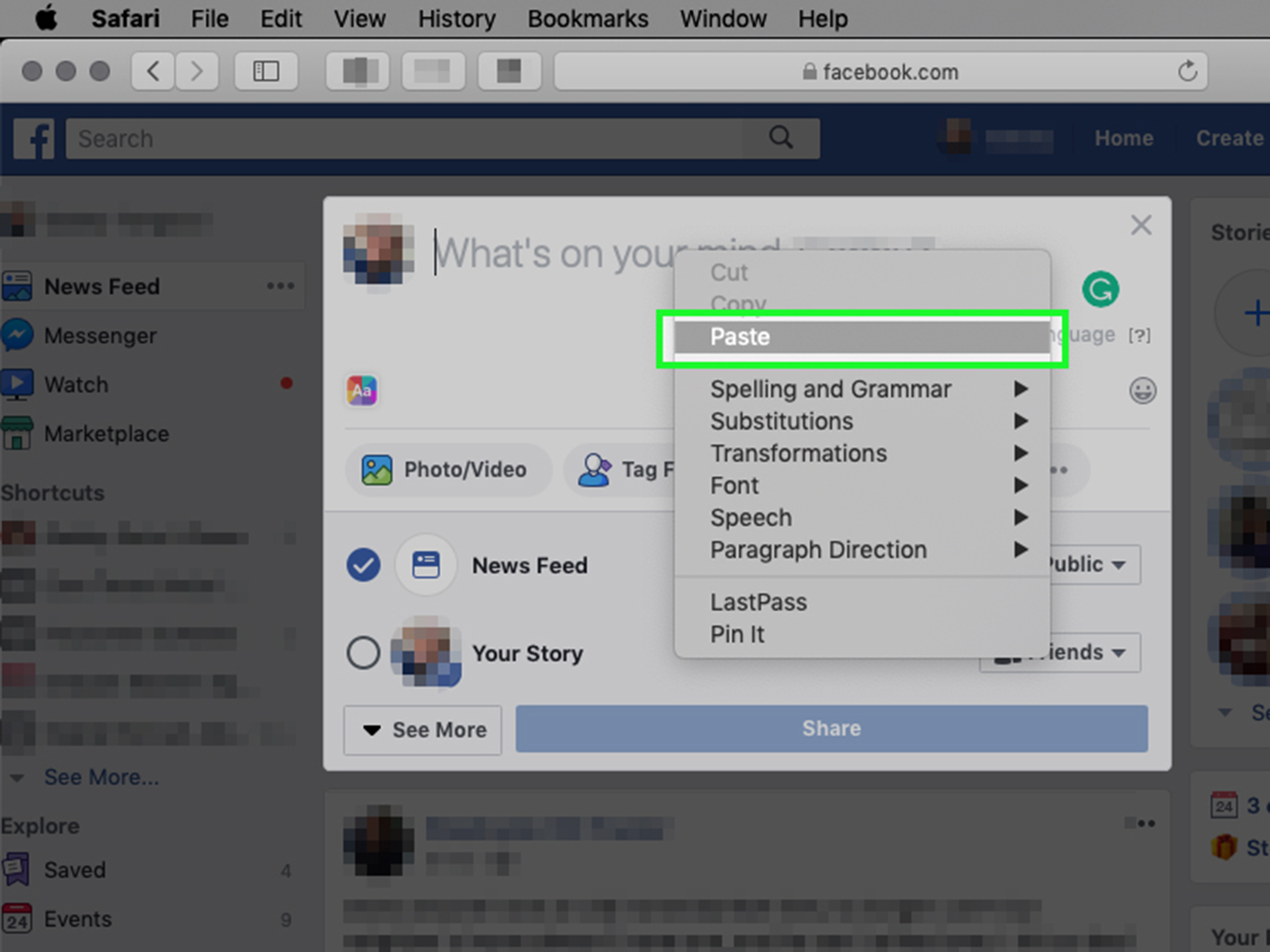Click the Photo/Video button
The height and width of the screenshot is (952, 1270).
pyautogui.click(x=448, y=470)
